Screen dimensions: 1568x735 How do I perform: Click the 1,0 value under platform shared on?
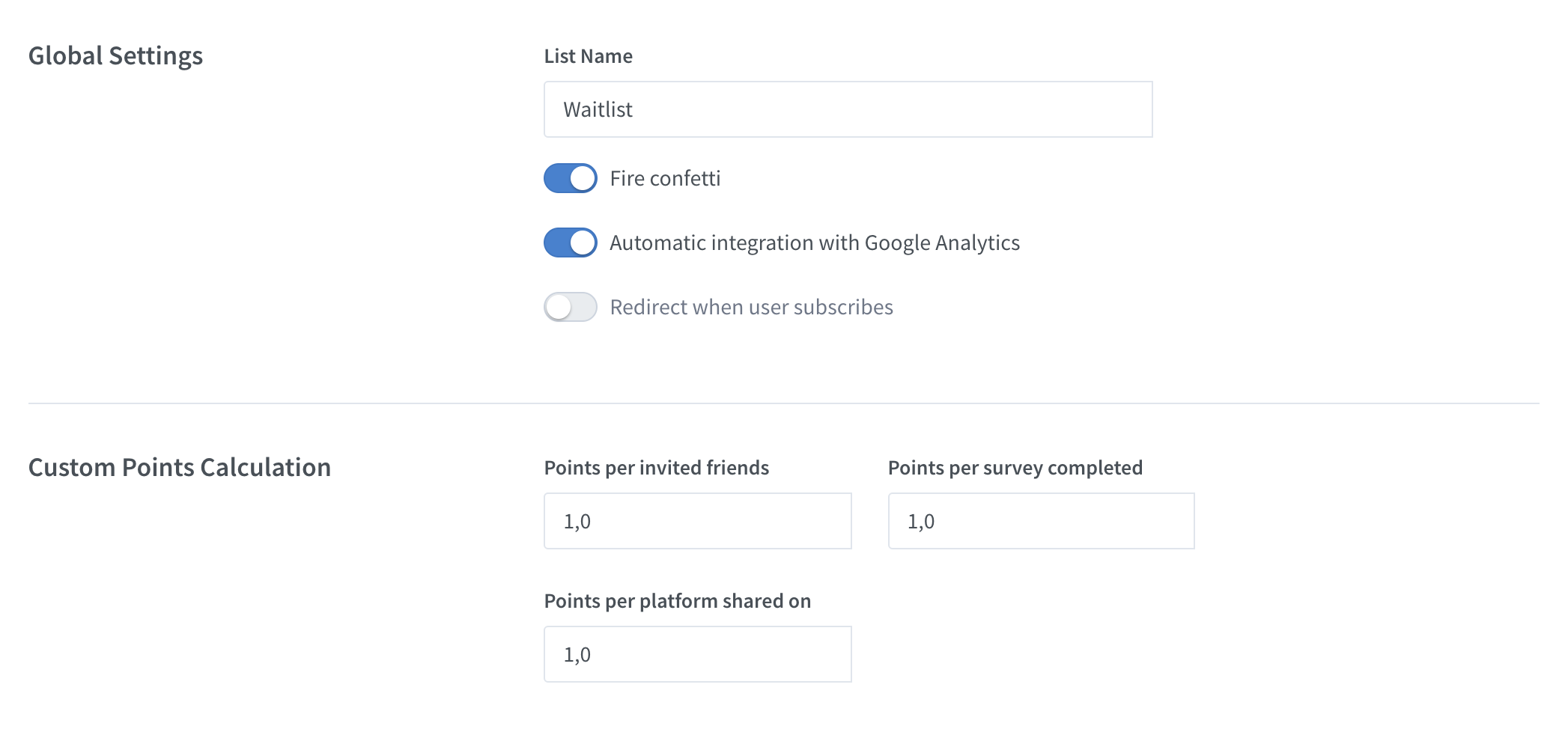pos(577,654)
